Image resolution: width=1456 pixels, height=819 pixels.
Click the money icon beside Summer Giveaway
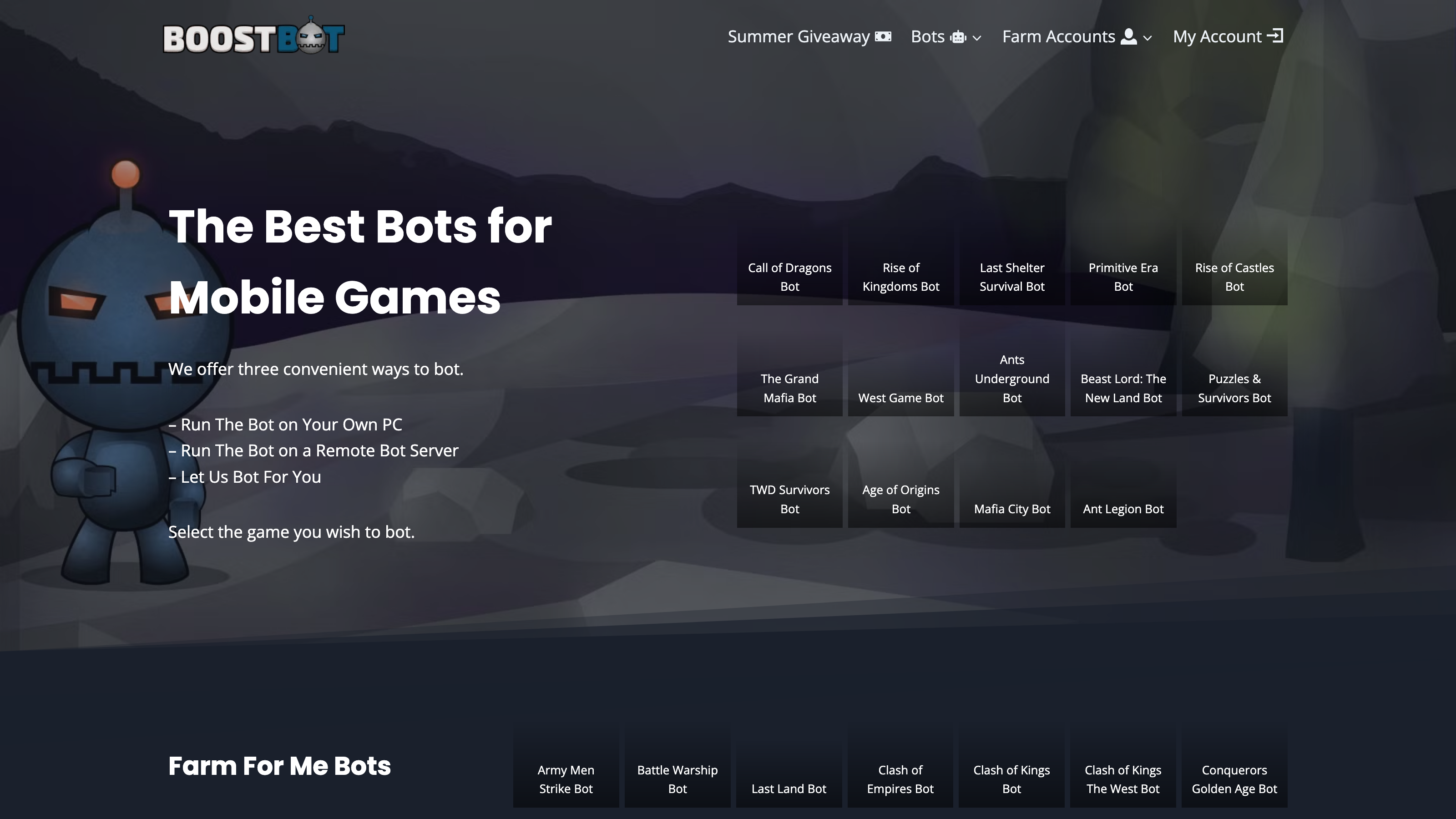883,37
